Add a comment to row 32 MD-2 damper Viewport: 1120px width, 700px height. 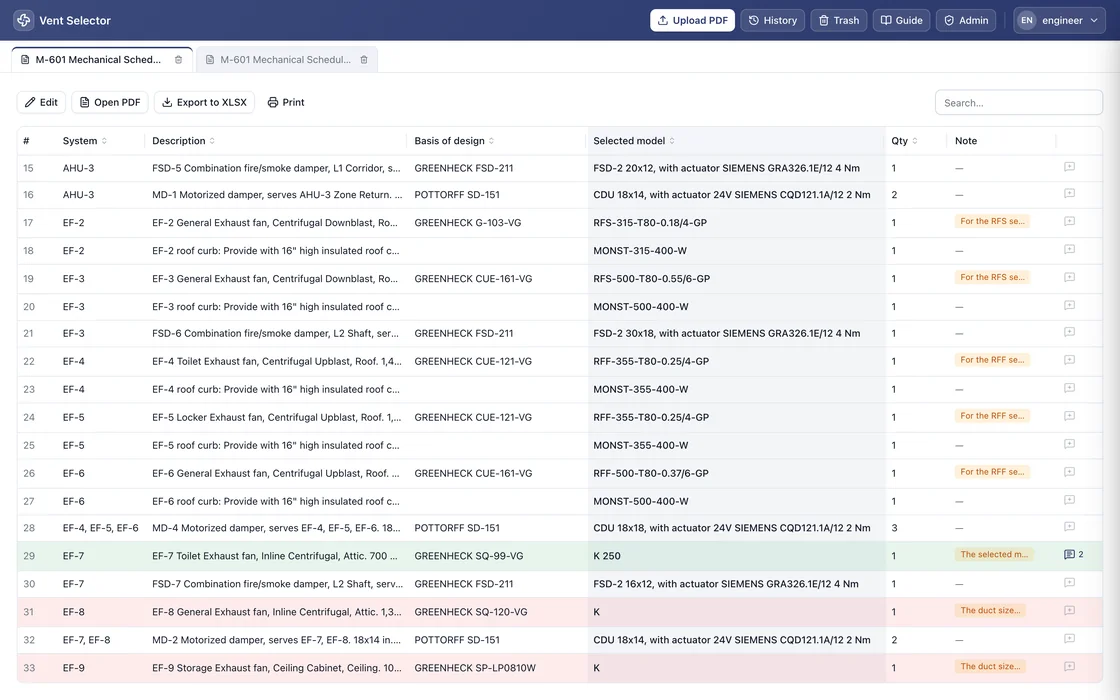click(1069, 639)
